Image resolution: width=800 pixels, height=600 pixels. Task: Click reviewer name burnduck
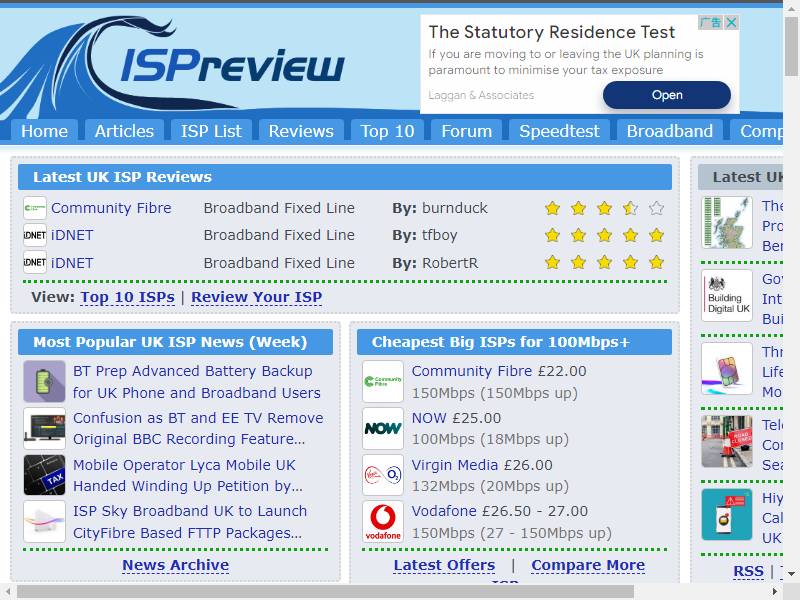pyautogui.click(x=455, y=208)
